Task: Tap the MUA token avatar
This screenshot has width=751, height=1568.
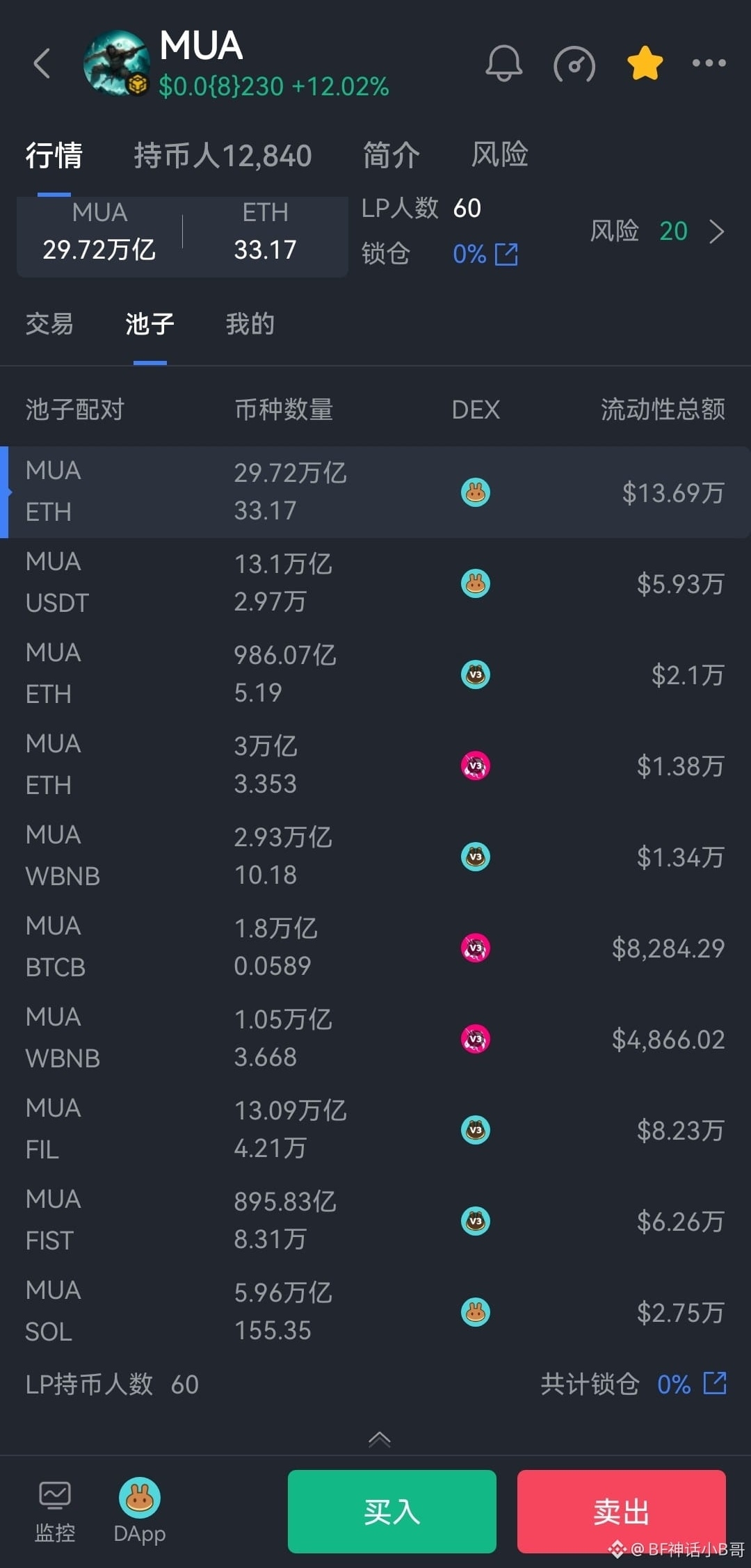Action: [x=116, y=63]
